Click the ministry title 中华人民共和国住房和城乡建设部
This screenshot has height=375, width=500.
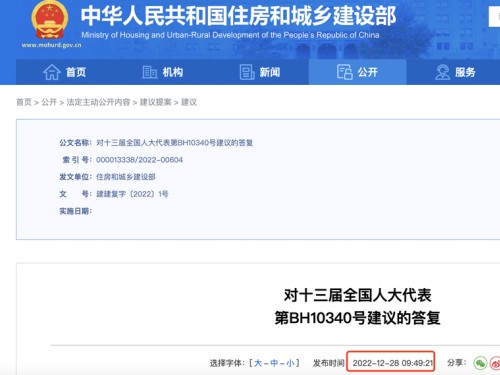tap(238, 16)
